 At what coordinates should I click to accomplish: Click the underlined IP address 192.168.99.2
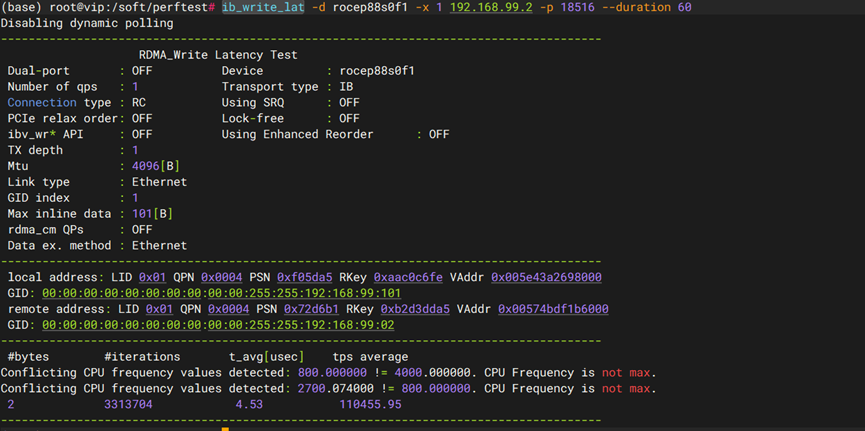coord(492,7)
